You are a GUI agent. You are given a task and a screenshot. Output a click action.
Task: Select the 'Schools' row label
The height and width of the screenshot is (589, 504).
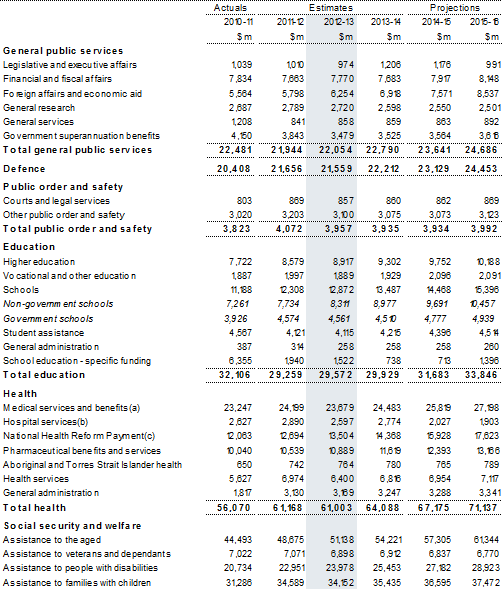pyautogui.click(x=21, y=290)
